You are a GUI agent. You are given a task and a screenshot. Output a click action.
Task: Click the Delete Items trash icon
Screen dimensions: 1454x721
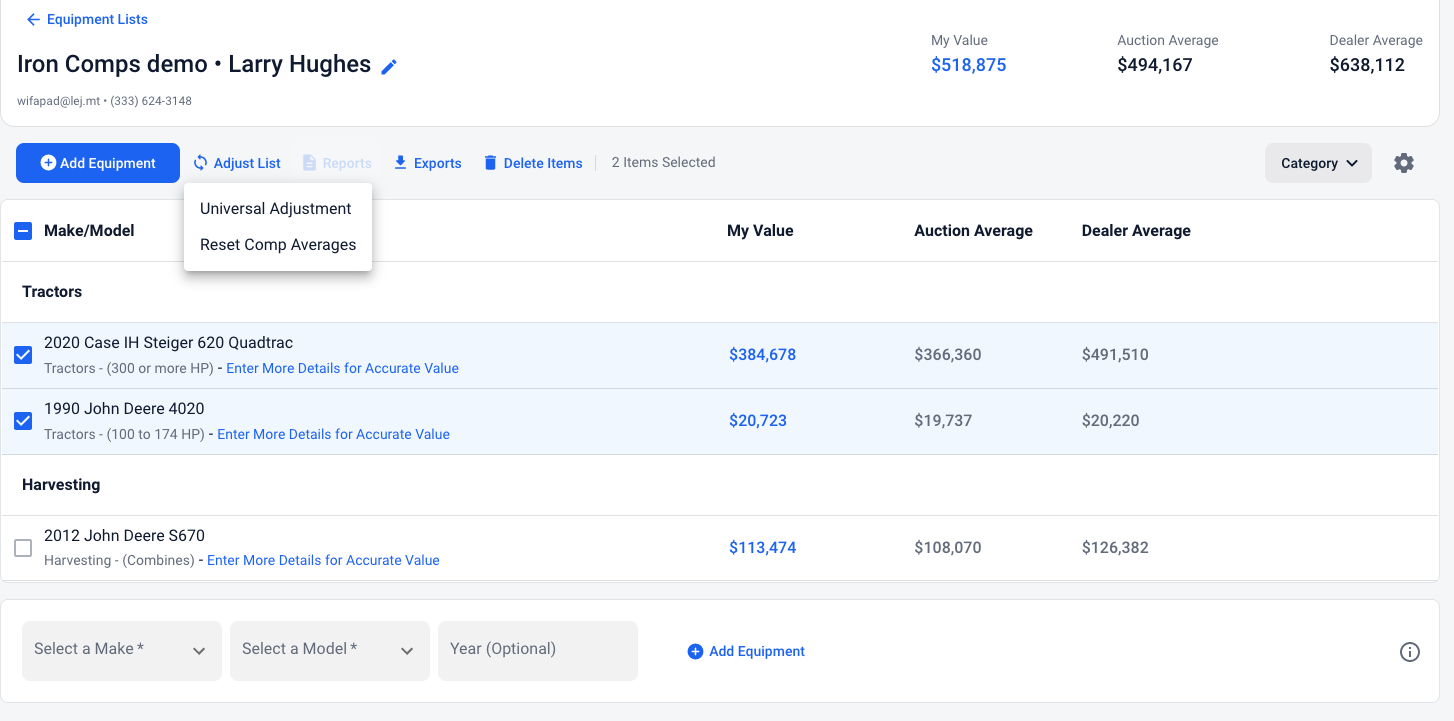[x=490, y=163]
